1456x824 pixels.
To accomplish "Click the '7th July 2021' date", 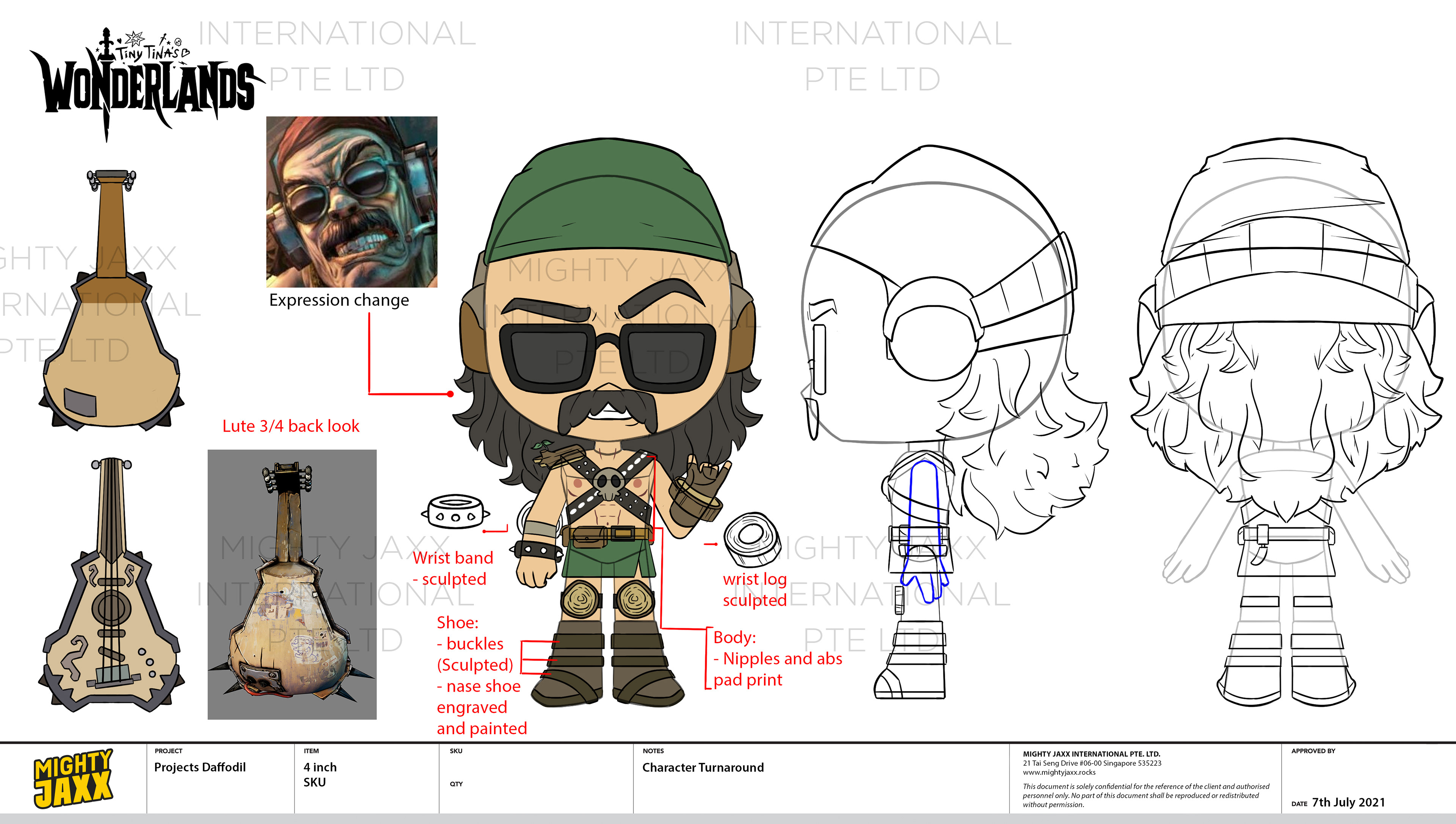I will click(x=1348, y=802).
